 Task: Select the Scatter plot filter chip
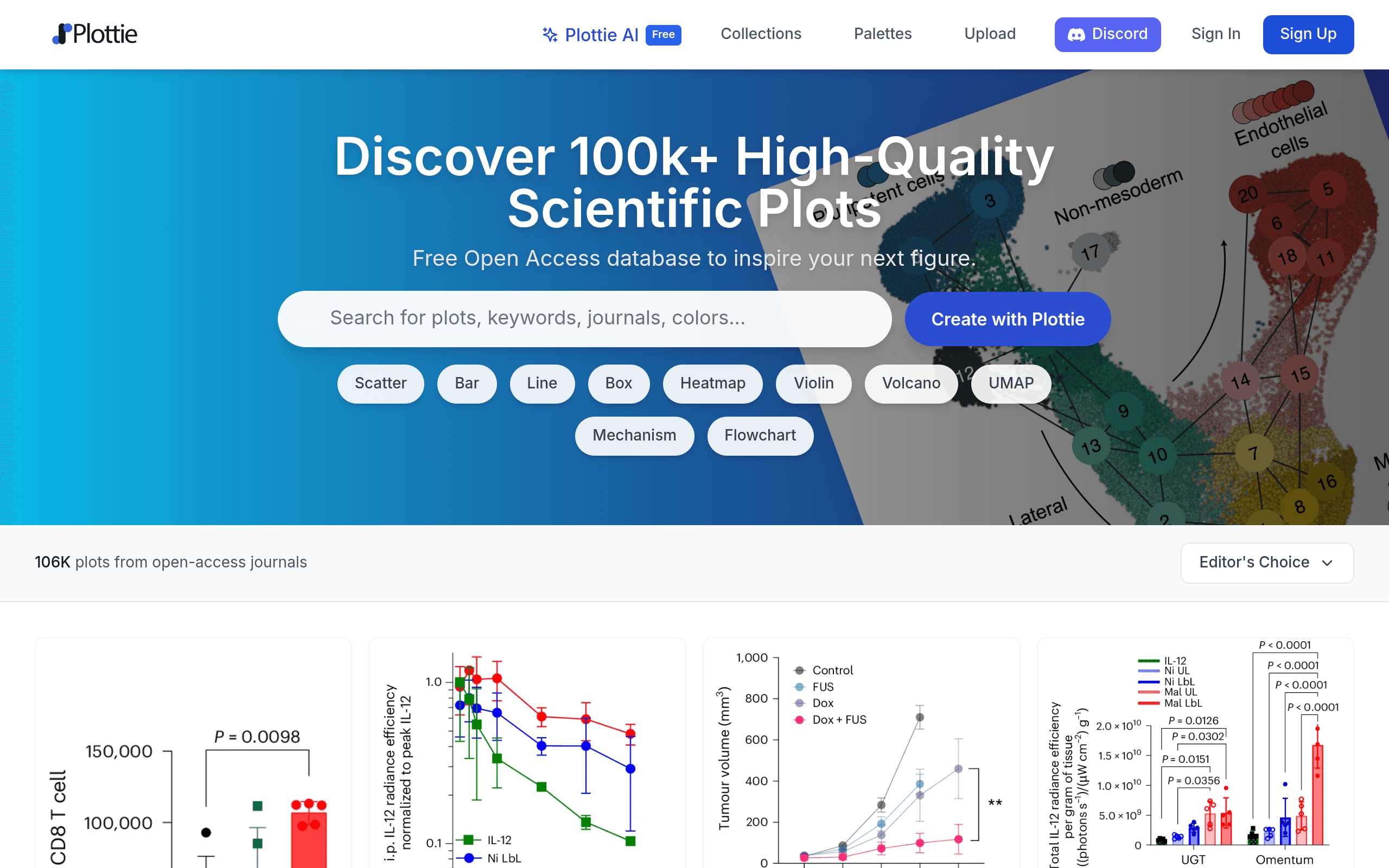tap(380, 384)
